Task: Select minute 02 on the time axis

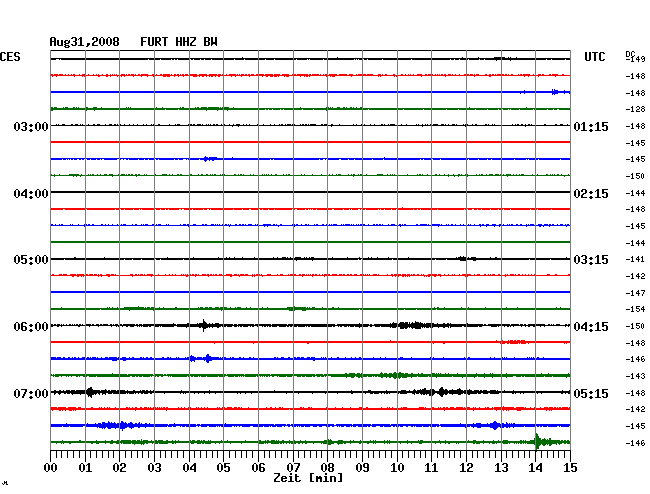Action: (119, 467)
